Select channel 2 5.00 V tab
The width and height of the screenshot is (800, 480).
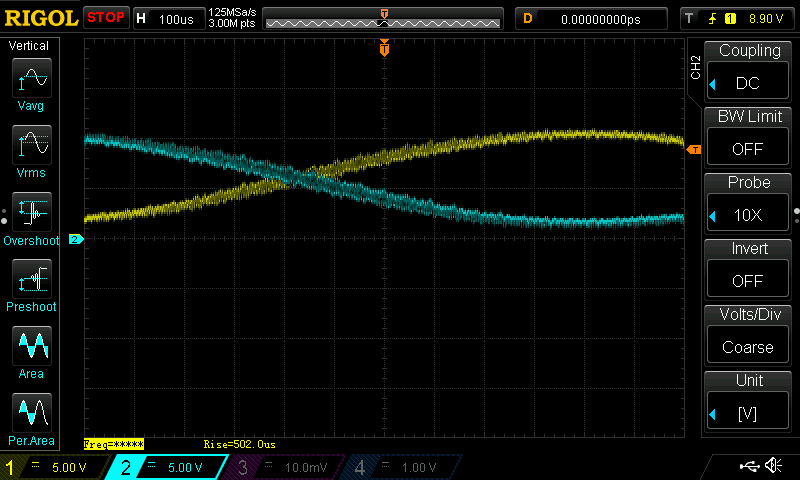[167, 467]
